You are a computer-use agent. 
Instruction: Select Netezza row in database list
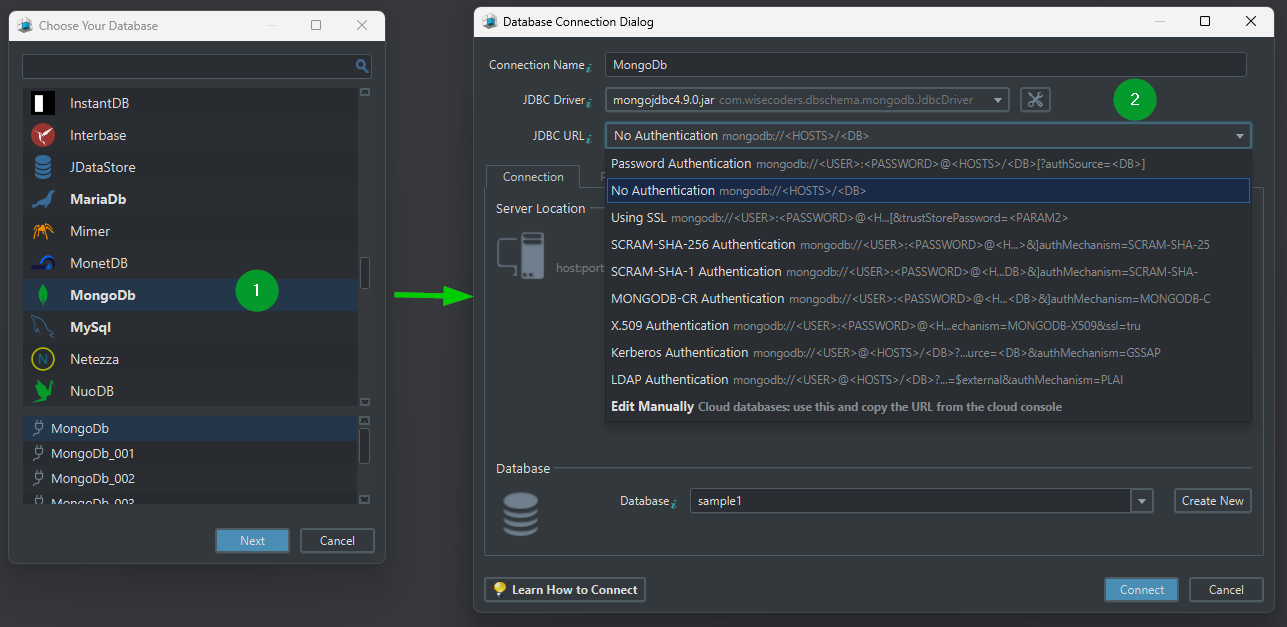click(x=190, y=359)
